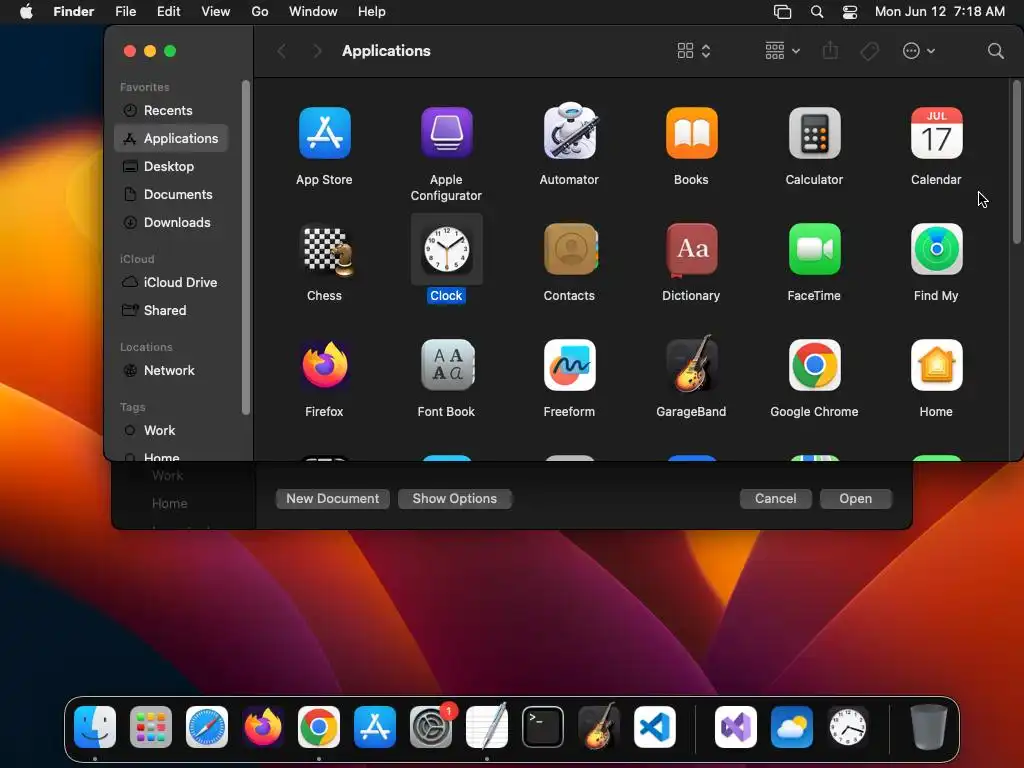
Task: Select Desktop in the Finder sidebar
Action: click(171, 167)
